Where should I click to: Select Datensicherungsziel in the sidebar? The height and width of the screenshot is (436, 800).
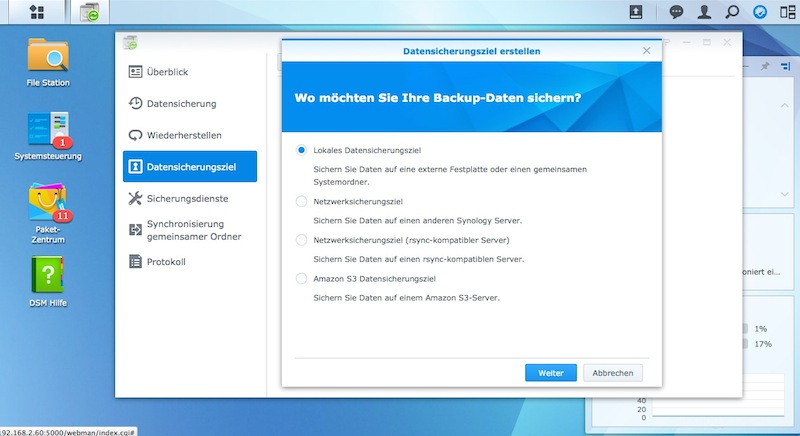[190, 166]
